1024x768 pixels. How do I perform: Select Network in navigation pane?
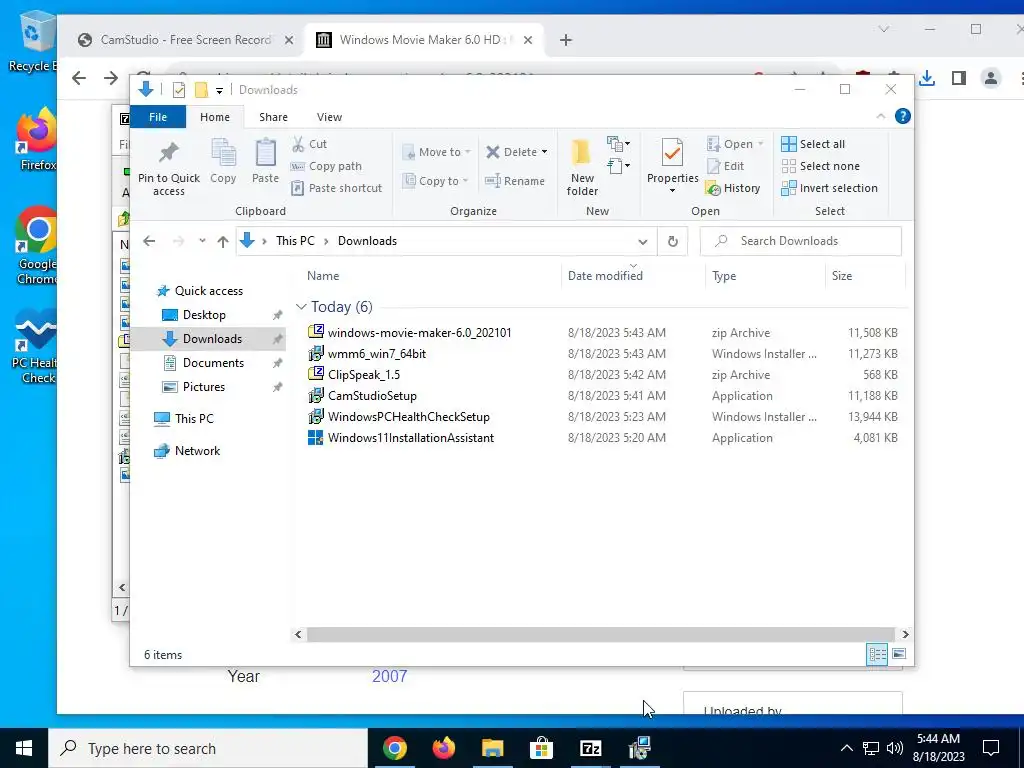pos(197,451)
